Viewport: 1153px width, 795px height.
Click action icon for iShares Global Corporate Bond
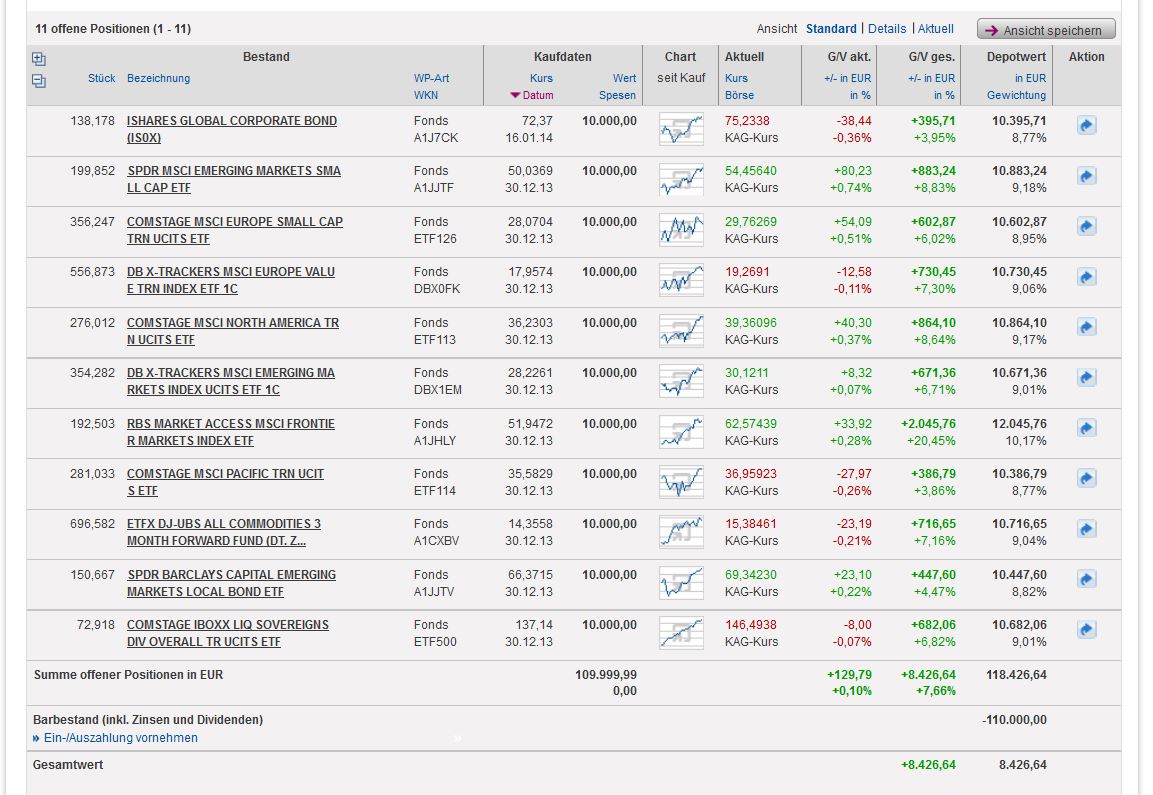(x=1086, y=126)
